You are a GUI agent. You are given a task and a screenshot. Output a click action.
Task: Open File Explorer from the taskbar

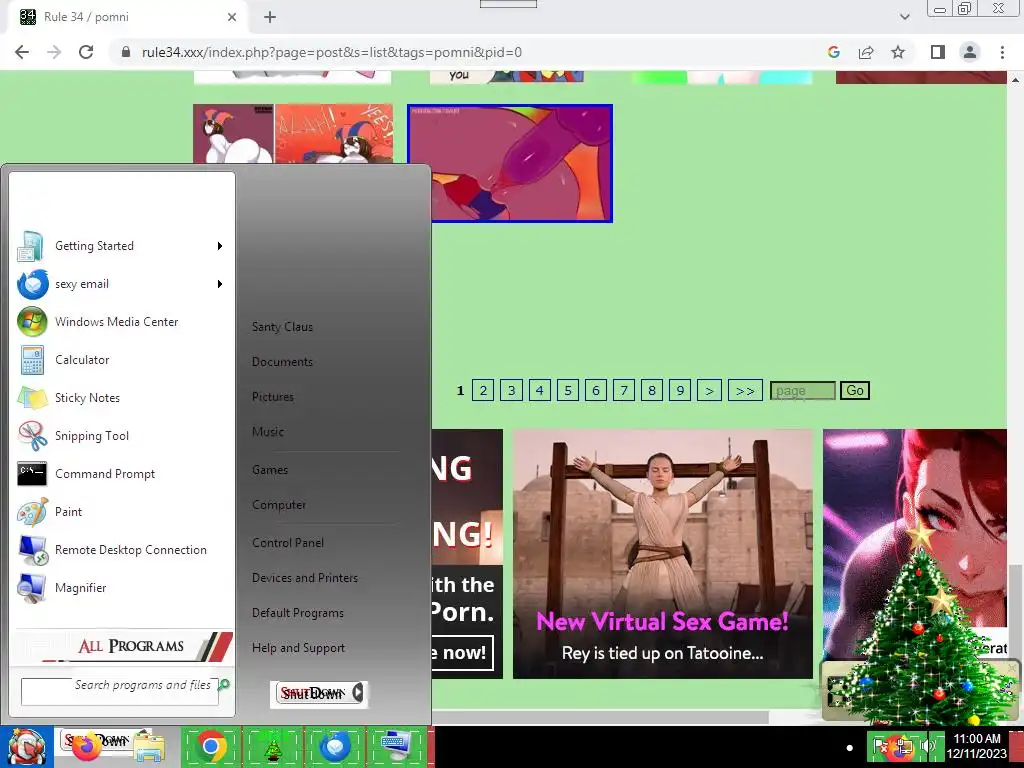[x=150, y=748]
